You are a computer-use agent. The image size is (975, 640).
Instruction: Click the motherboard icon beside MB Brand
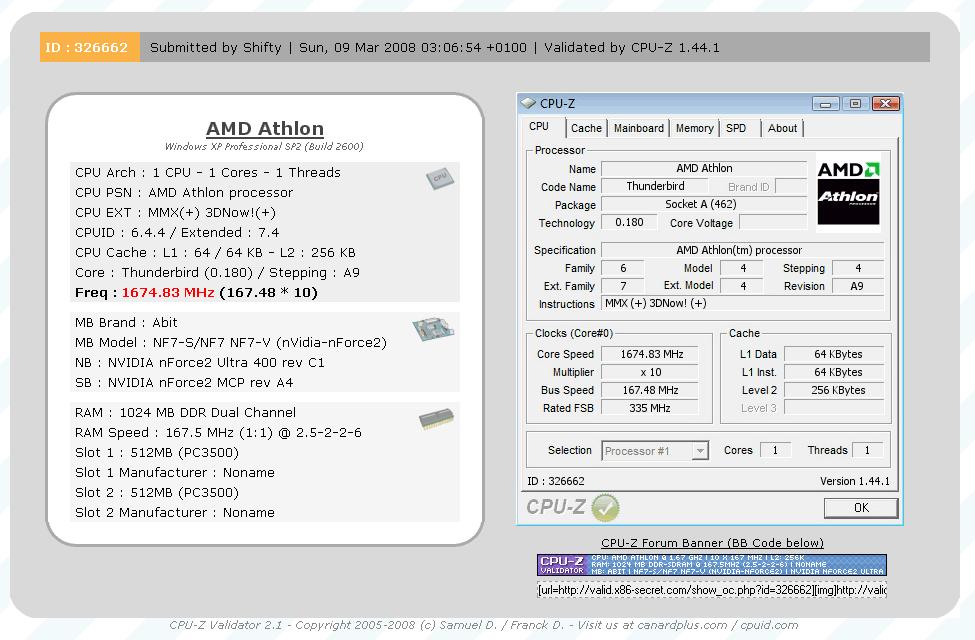pyautogui.click(x=433, y=328)
